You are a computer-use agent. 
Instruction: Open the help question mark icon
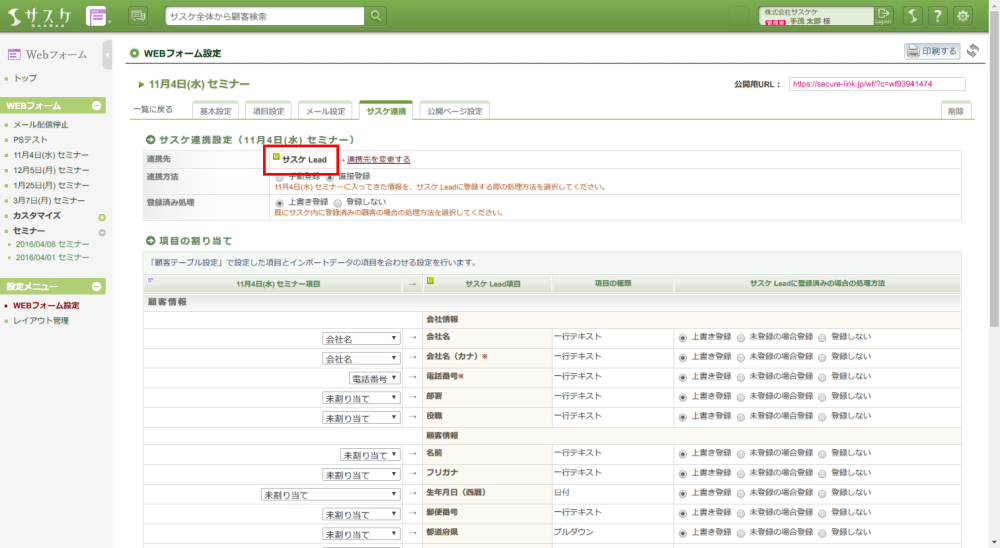938,16
